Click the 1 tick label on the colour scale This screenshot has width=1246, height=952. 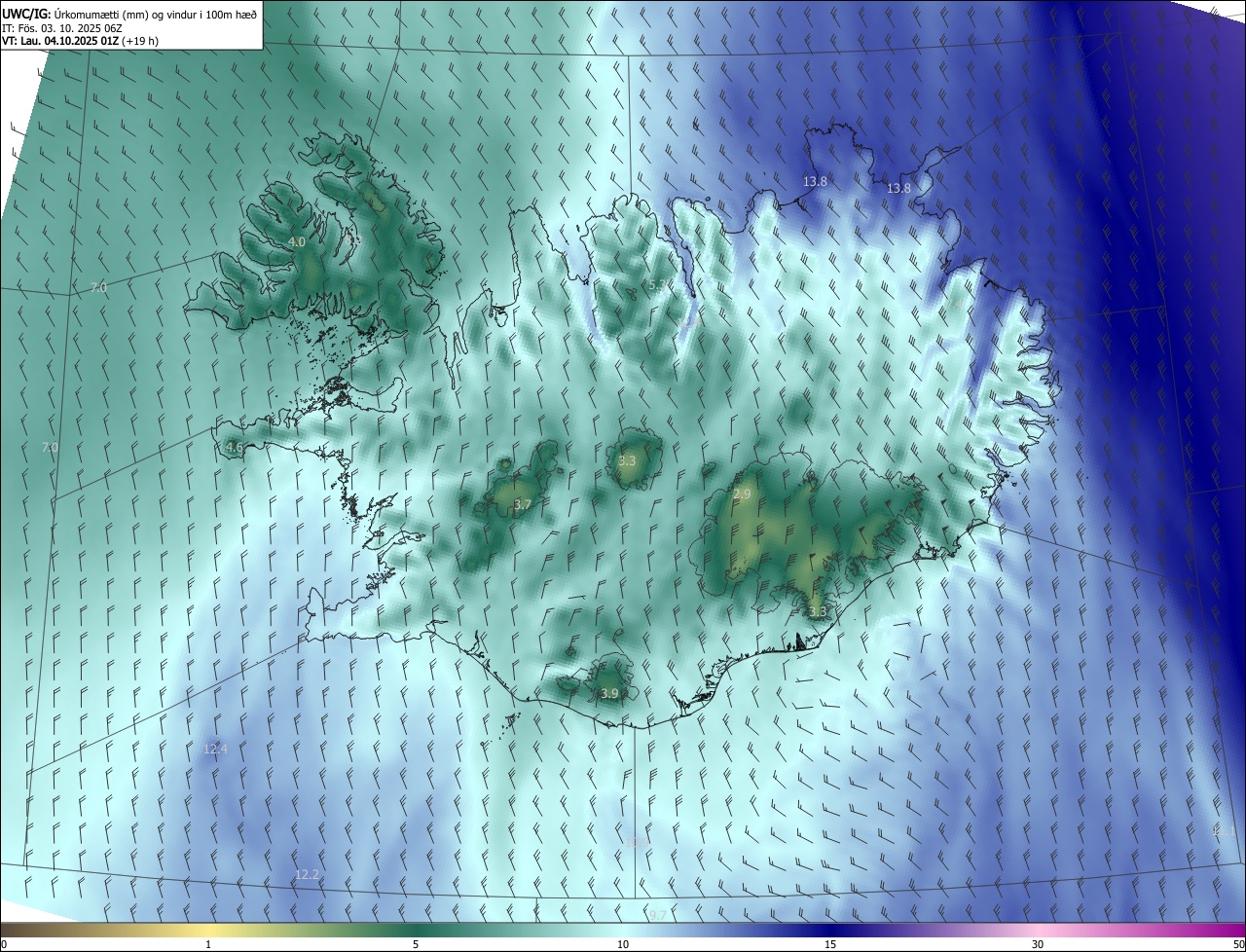(x=208, y=944)
